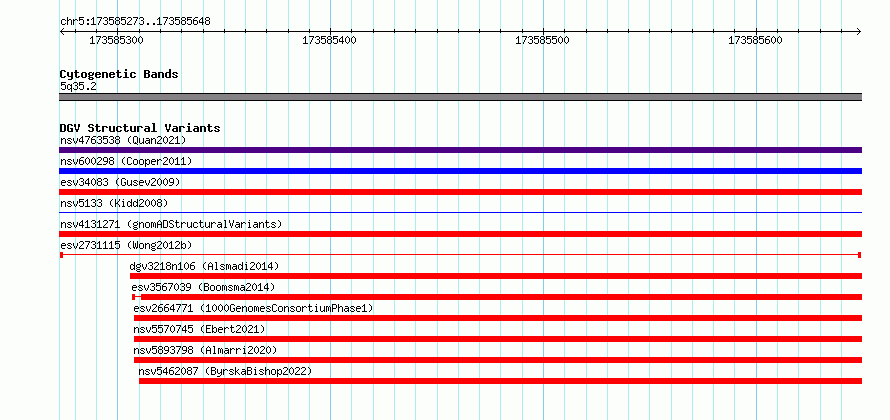This screenshot has height=420, width=890.
Task: Select the red nsv4131271 variant bar
Action: pos(460,234)
